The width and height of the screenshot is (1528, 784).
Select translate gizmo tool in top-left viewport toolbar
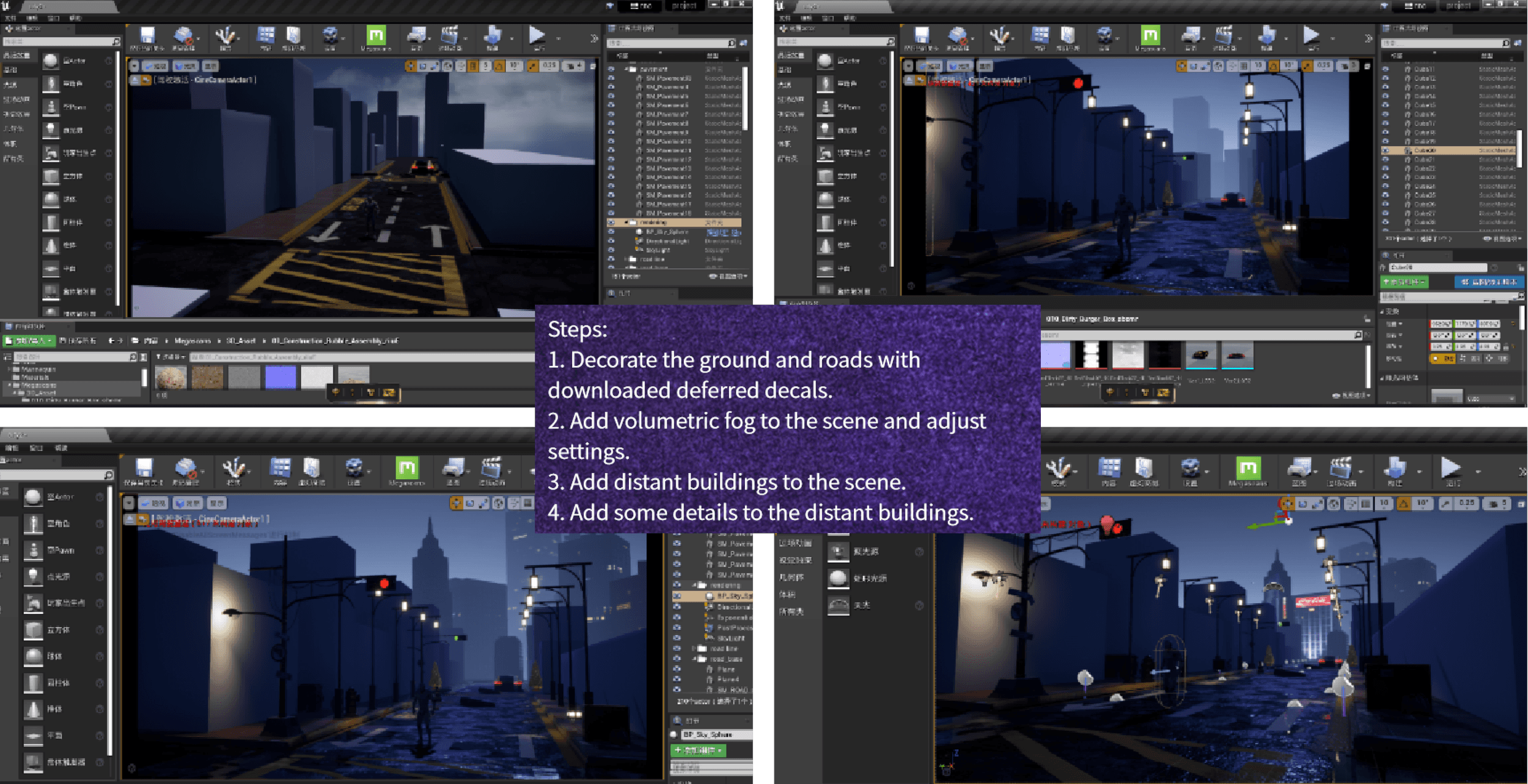[x=410, y=66]
